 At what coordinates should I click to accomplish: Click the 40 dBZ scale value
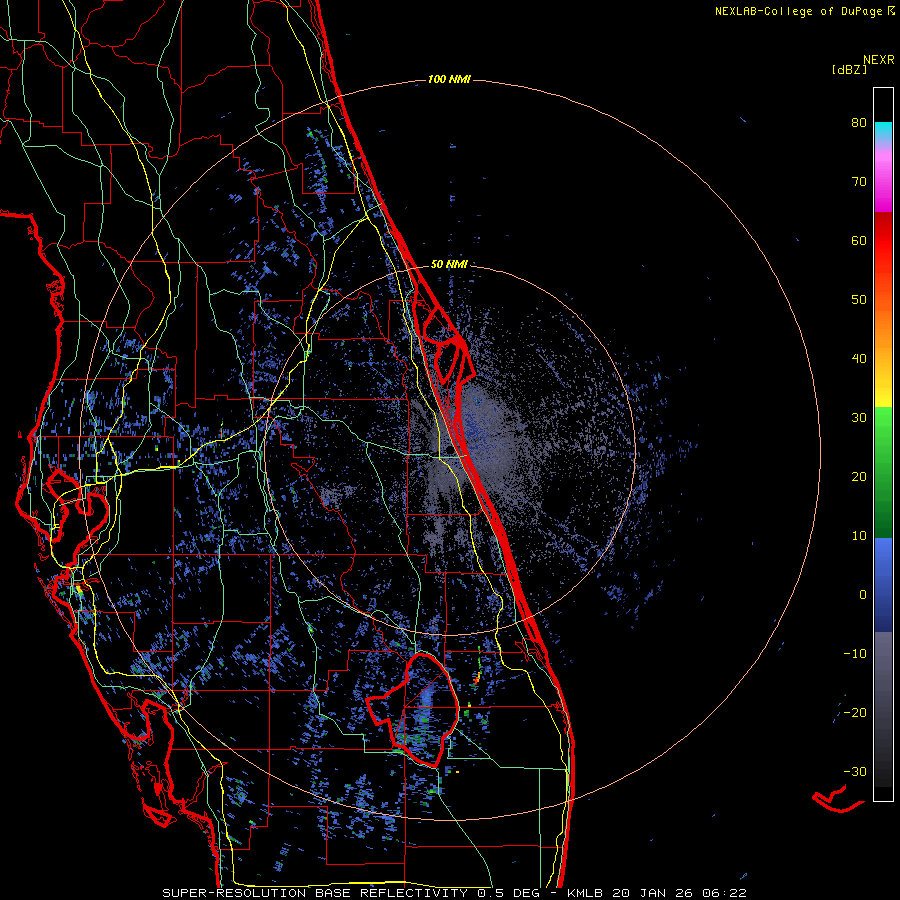(859, 359)
